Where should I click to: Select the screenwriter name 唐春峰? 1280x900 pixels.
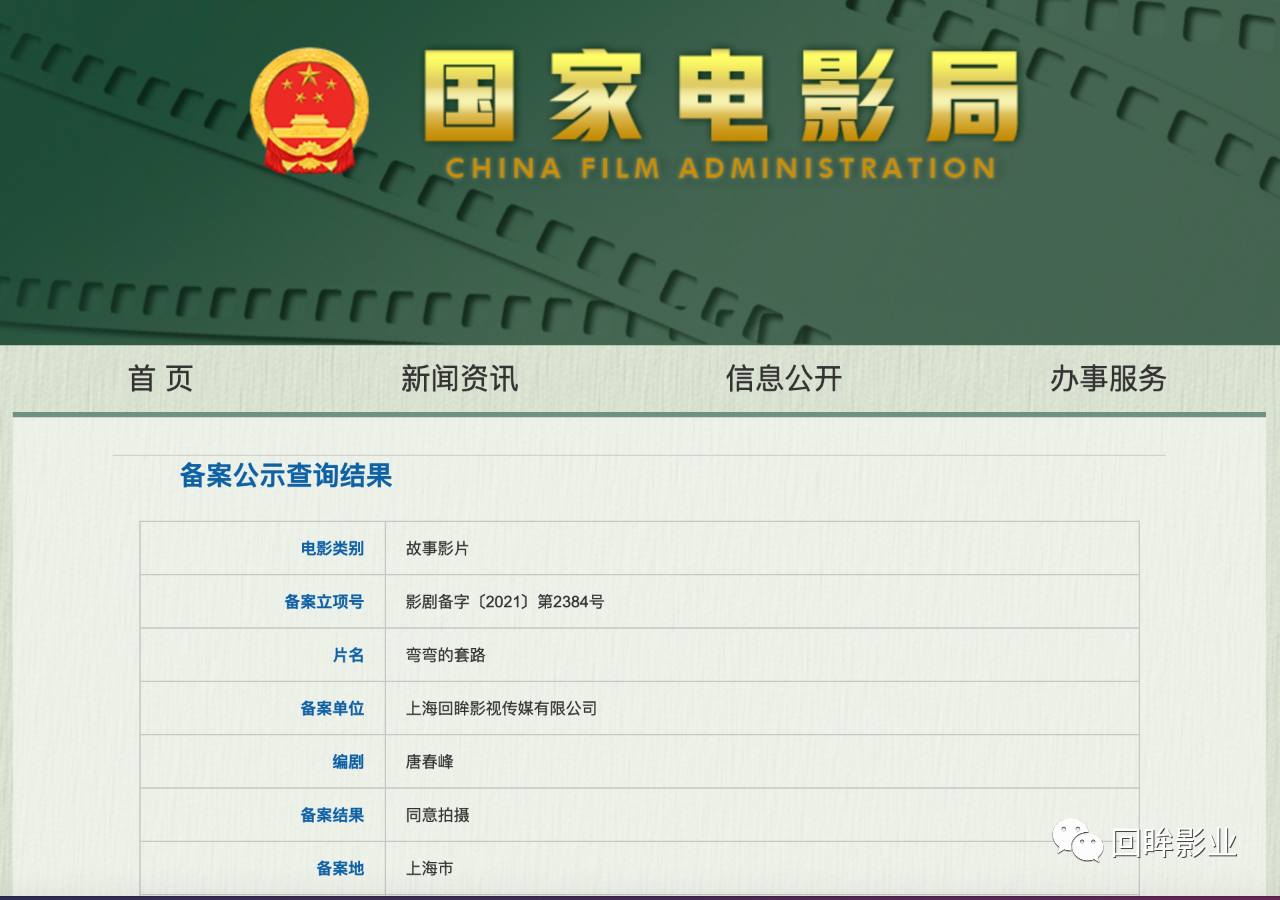coord(429,762)
